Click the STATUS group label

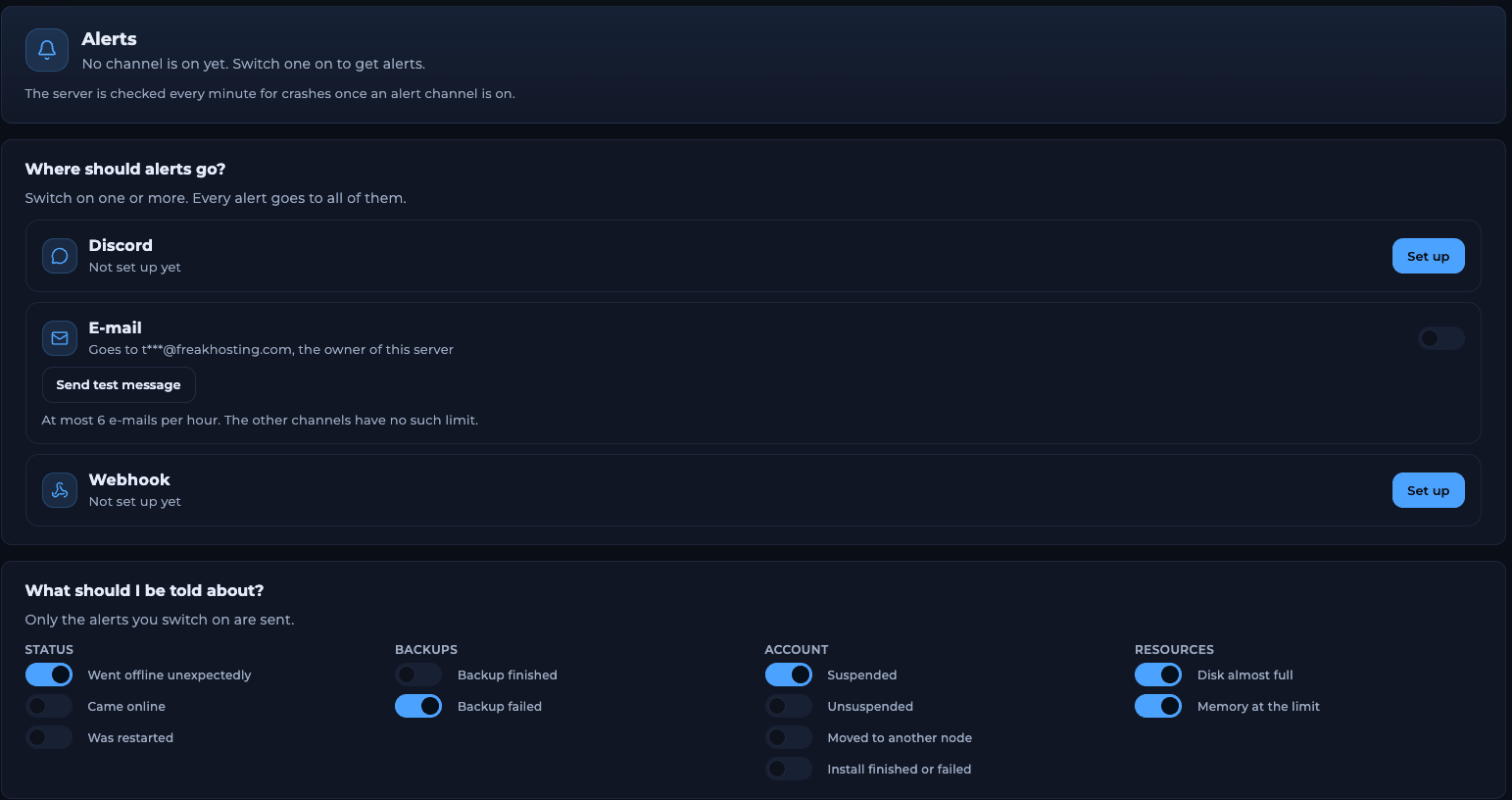coord(49,650)
